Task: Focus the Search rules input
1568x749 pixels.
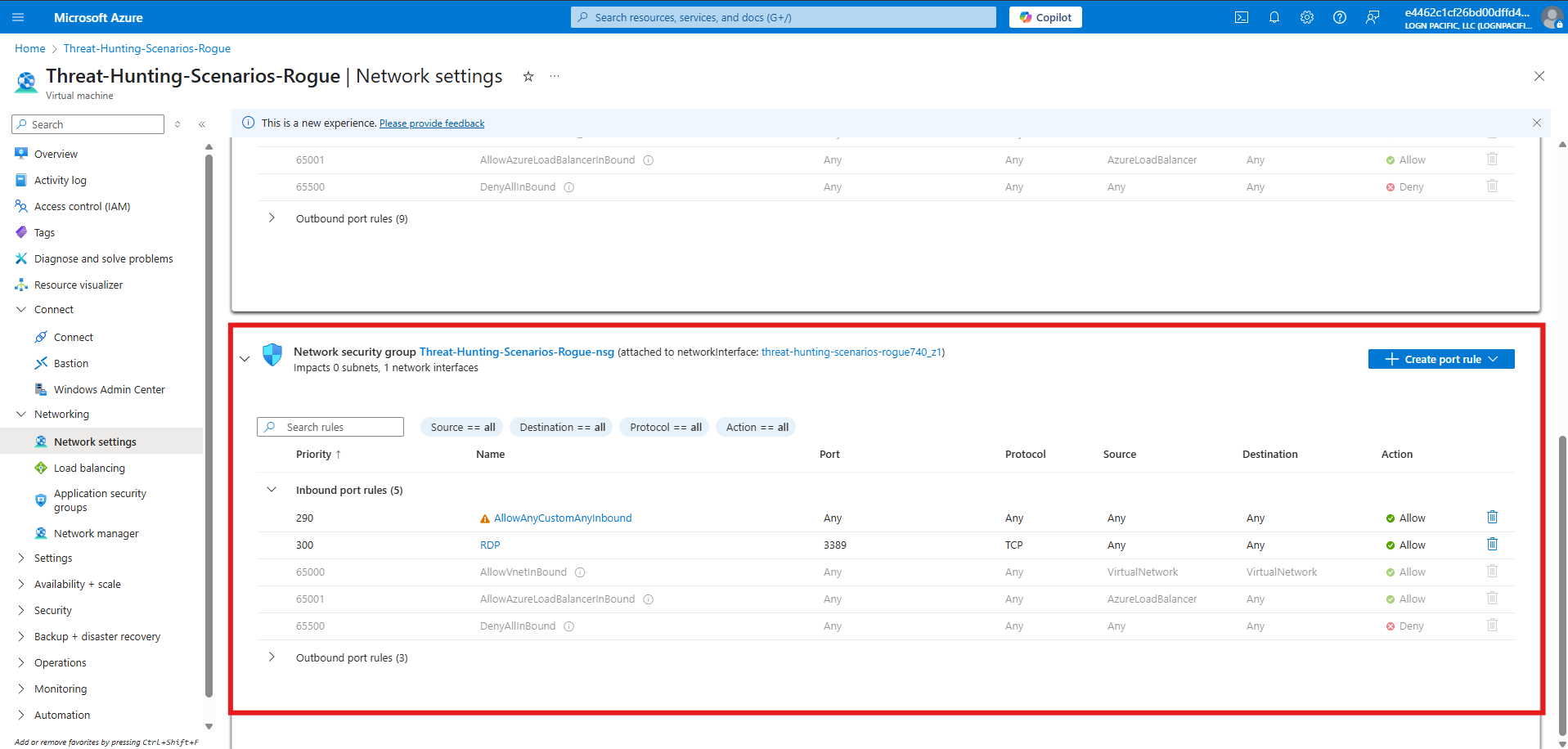Action: coord(330,427)
